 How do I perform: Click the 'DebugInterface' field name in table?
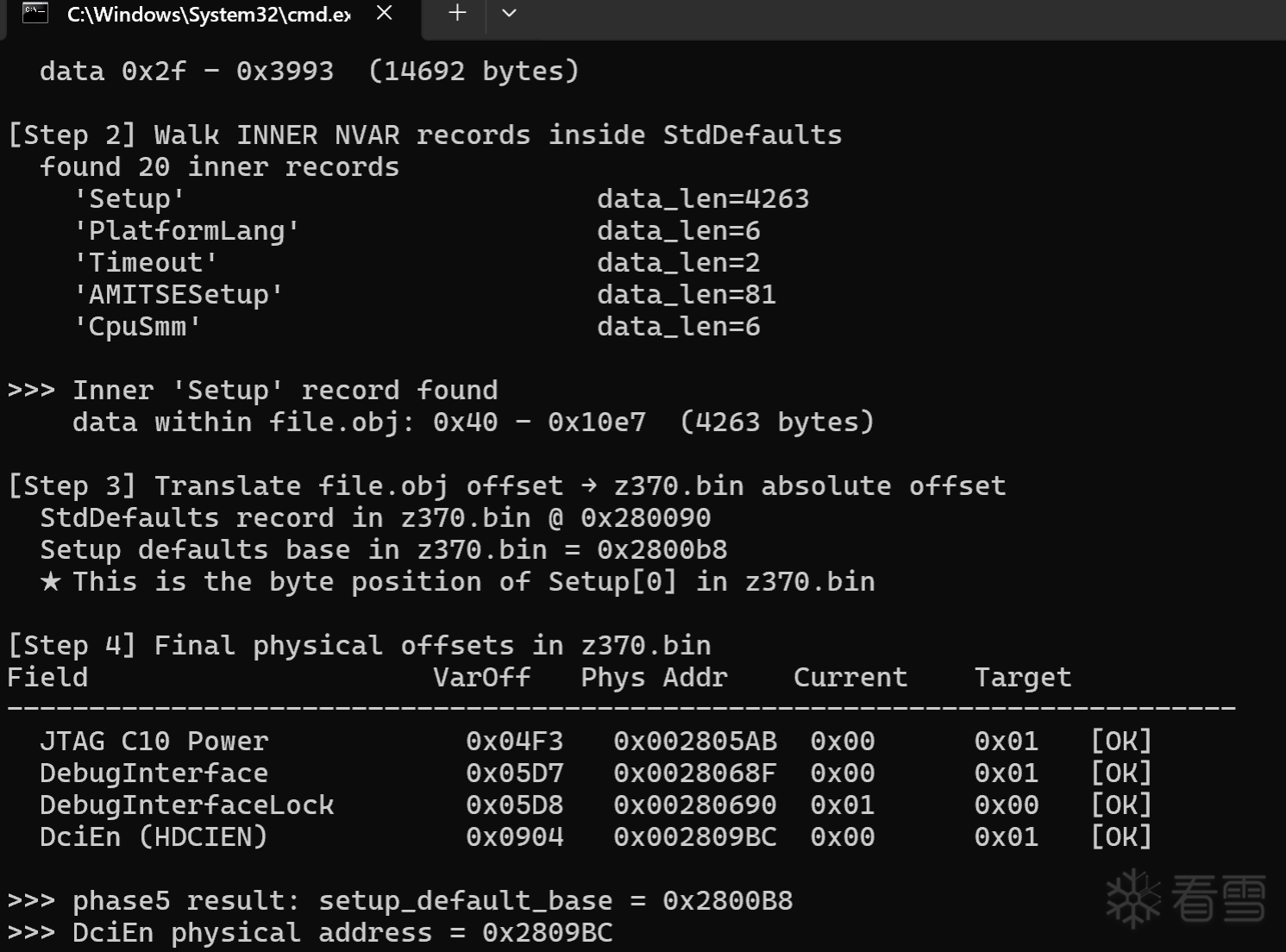pos(154,773)
